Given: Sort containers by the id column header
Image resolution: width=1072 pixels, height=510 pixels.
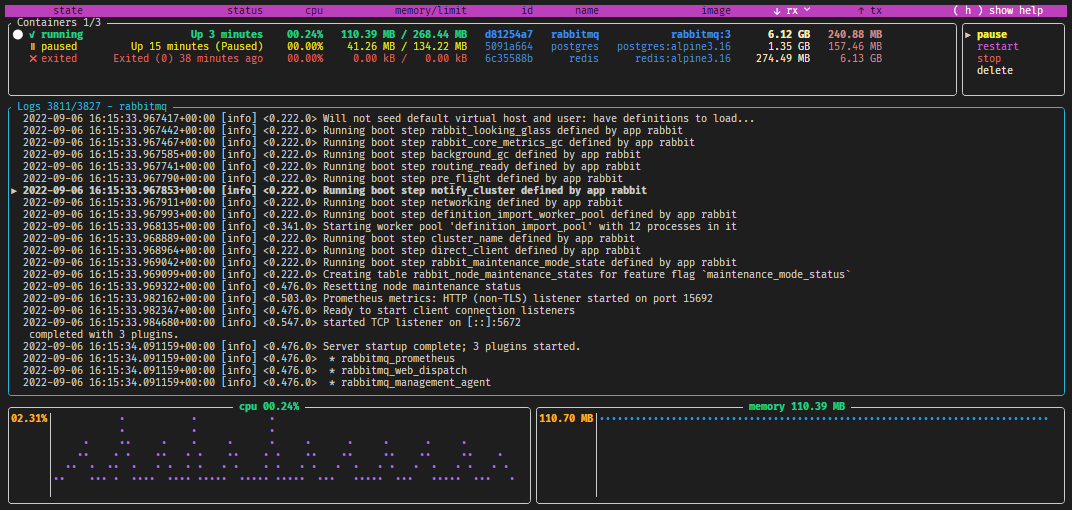Looking at the screenshot, I should pos(527,10).
